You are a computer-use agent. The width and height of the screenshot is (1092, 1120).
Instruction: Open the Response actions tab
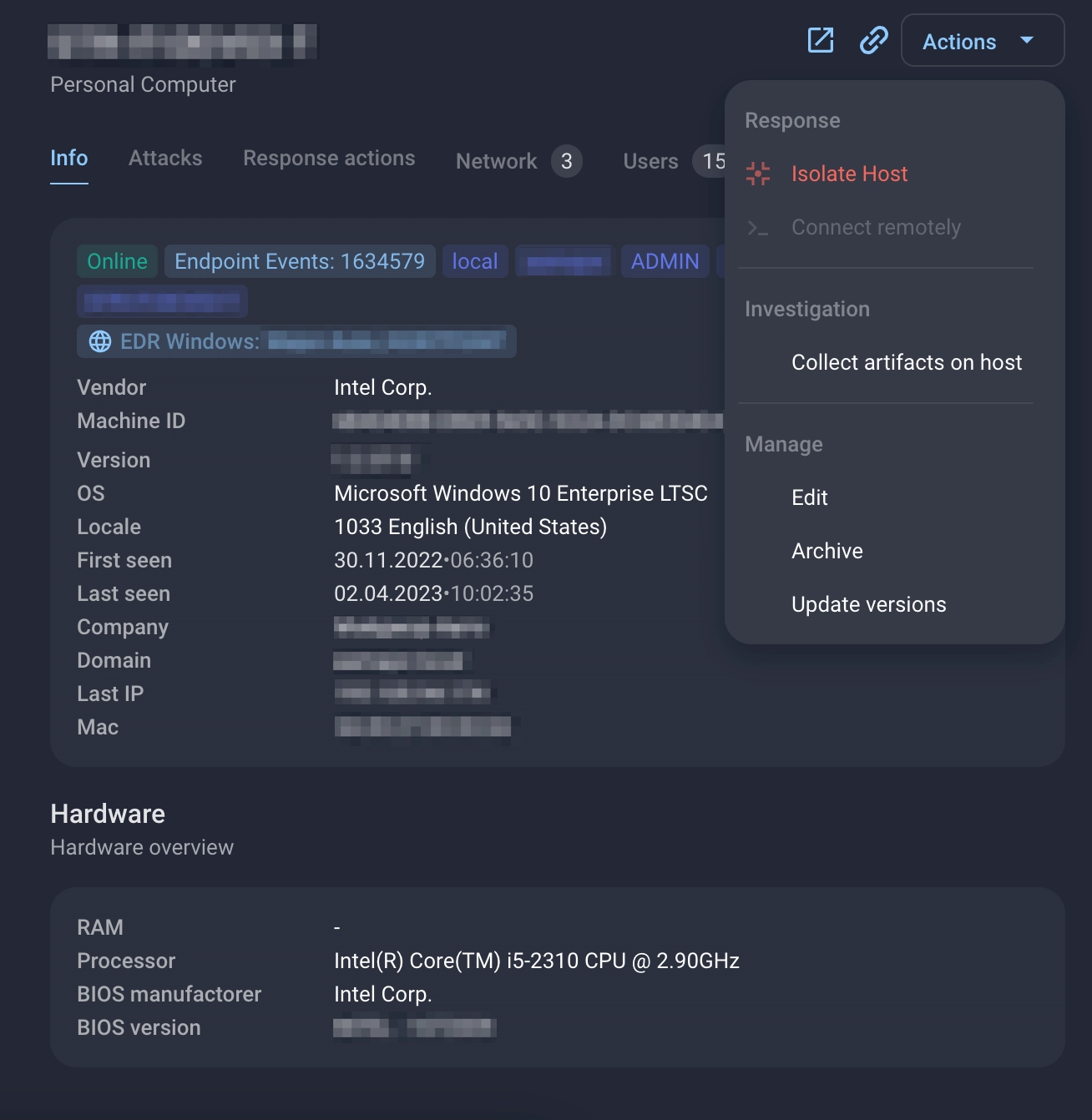click(x=329, y=158)
